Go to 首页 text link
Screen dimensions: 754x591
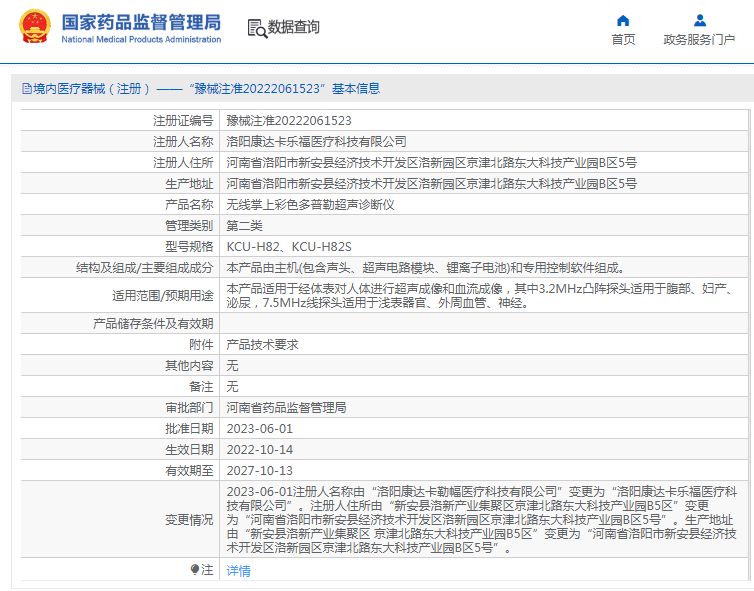tap(623, 39)
